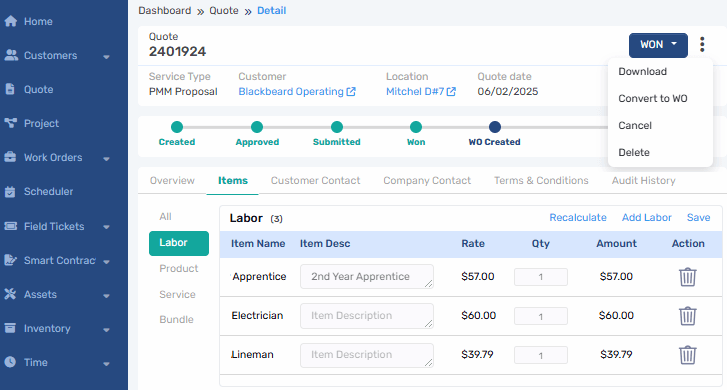View the Audit History tab
The width and height of the screenshot is (727, 390).
(x=644, y=180)
